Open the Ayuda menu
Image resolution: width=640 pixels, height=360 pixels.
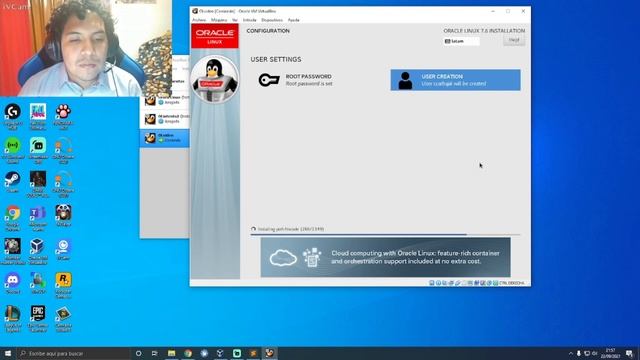(x=293, y=20)
